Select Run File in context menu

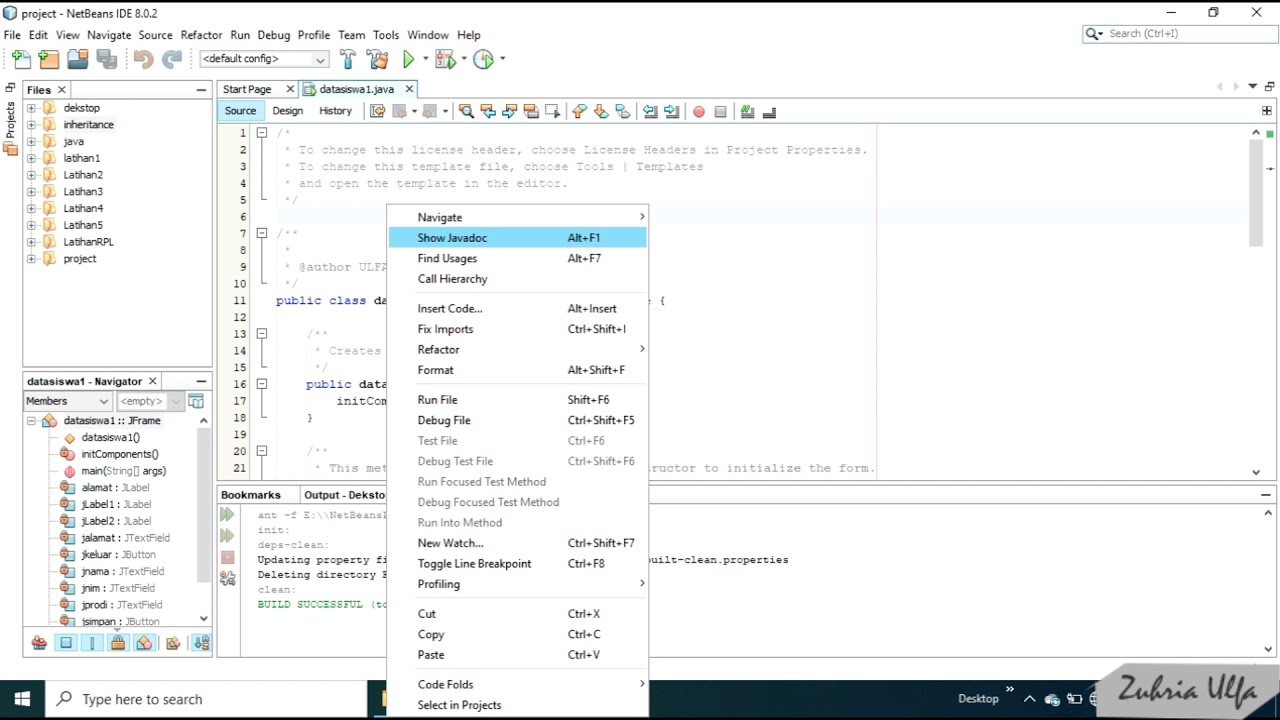pyautogui.click(x=518, y=400)
